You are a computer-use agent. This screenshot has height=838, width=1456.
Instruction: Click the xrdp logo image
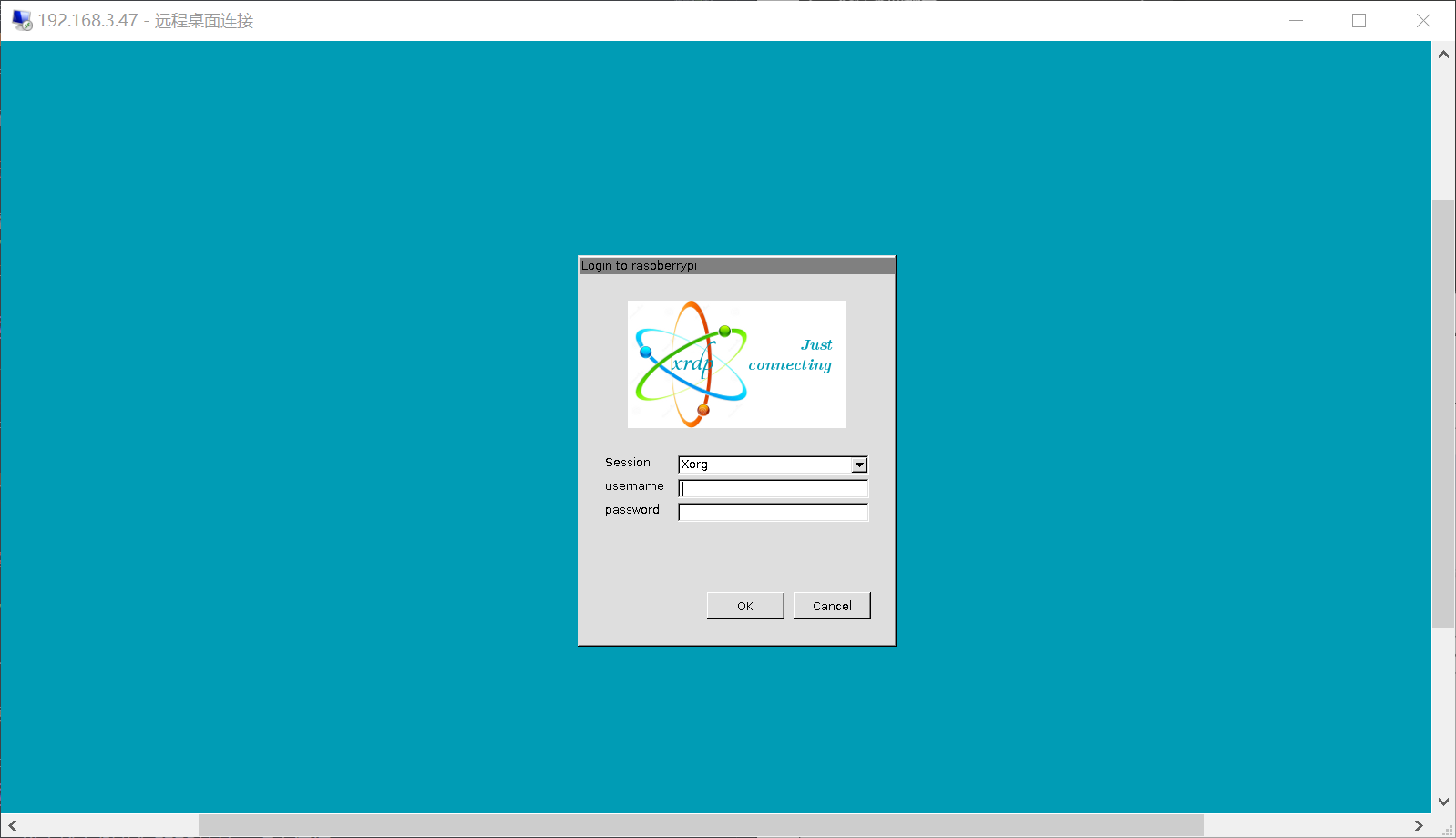(x=737, y=364)
